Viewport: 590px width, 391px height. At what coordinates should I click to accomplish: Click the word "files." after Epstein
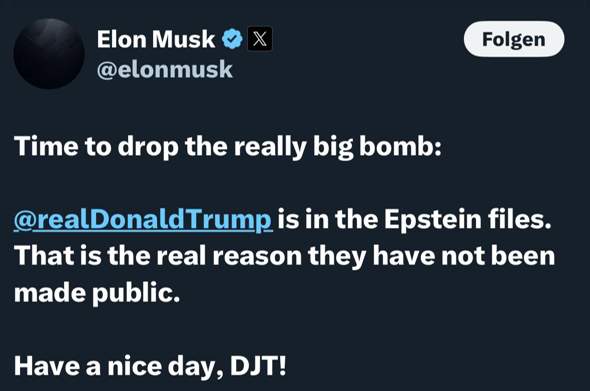click(x=520, y=219)
